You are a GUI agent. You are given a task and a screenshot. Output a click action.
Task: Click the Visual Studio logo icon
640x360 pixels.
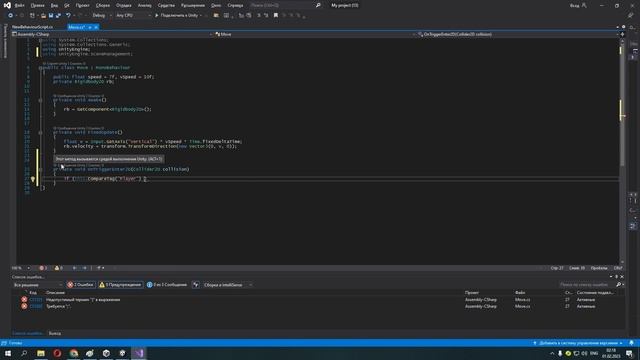point(7,5)
